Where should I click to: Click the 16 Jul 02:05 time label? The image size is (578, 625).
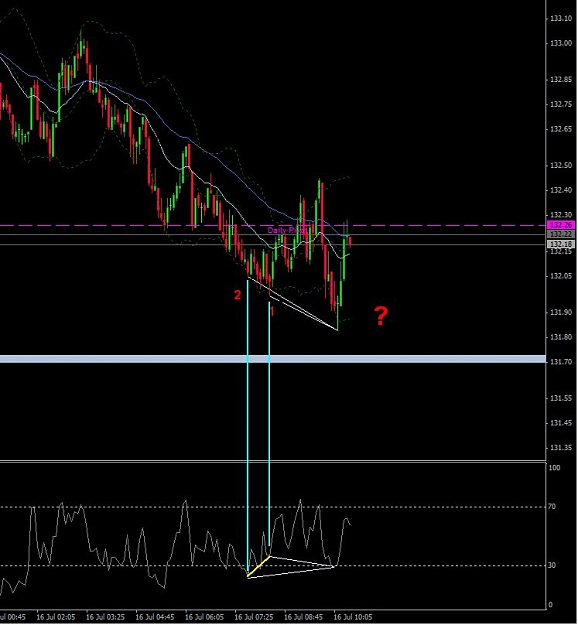(55, 617)
